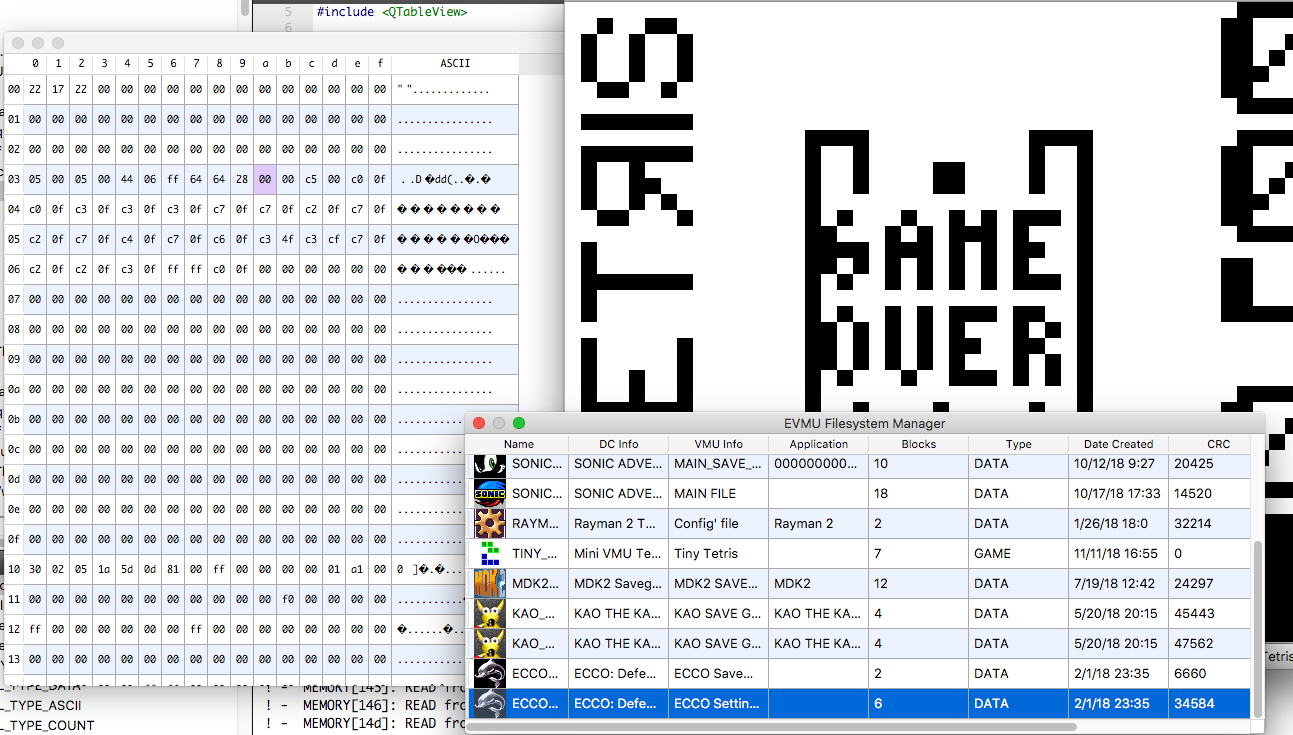Click the MDK2 save file icon
Image resolution: width=1293 pixels, height=735 pixels.
pyautogui.click(x=489, y=583)
